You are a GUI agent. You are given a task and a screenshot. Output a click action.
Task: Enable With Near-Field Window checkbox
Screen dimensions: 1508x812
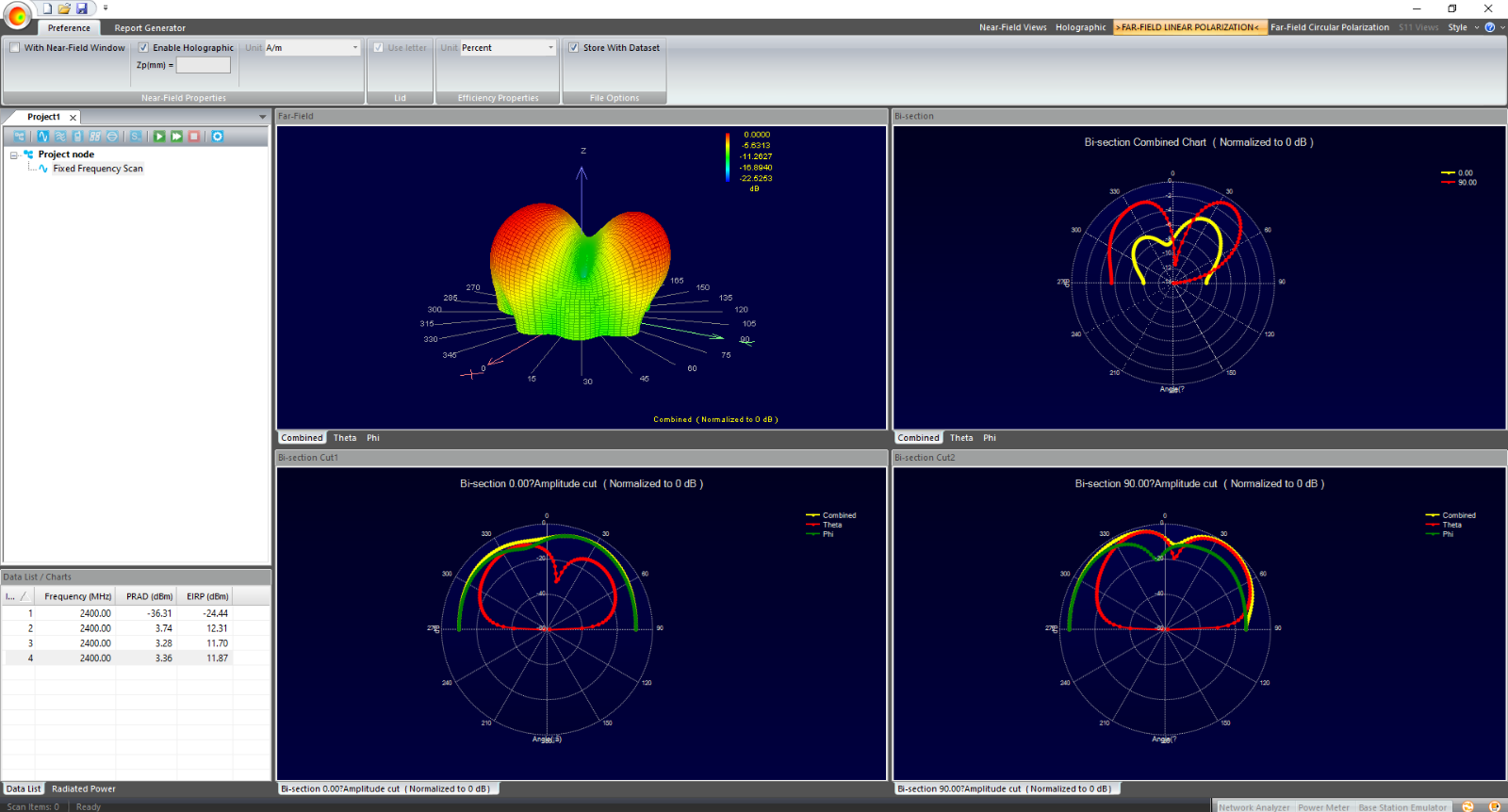[x=15, y=48]
